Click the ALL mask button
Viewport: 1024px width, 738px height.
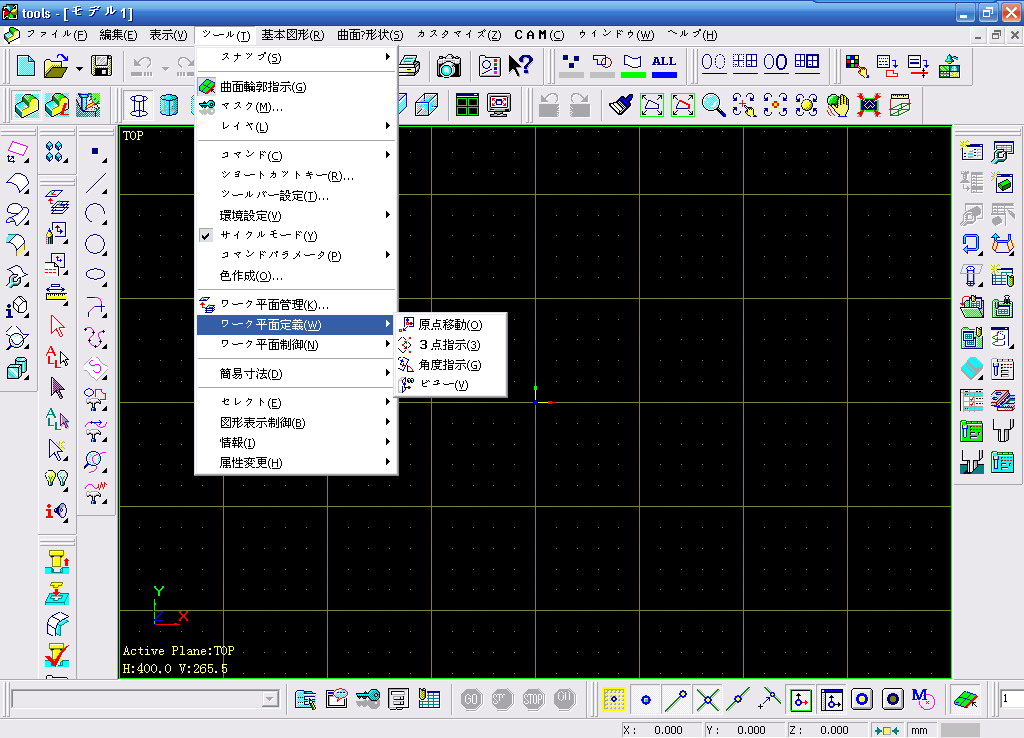pyautogui.click(x=664, y=65)
